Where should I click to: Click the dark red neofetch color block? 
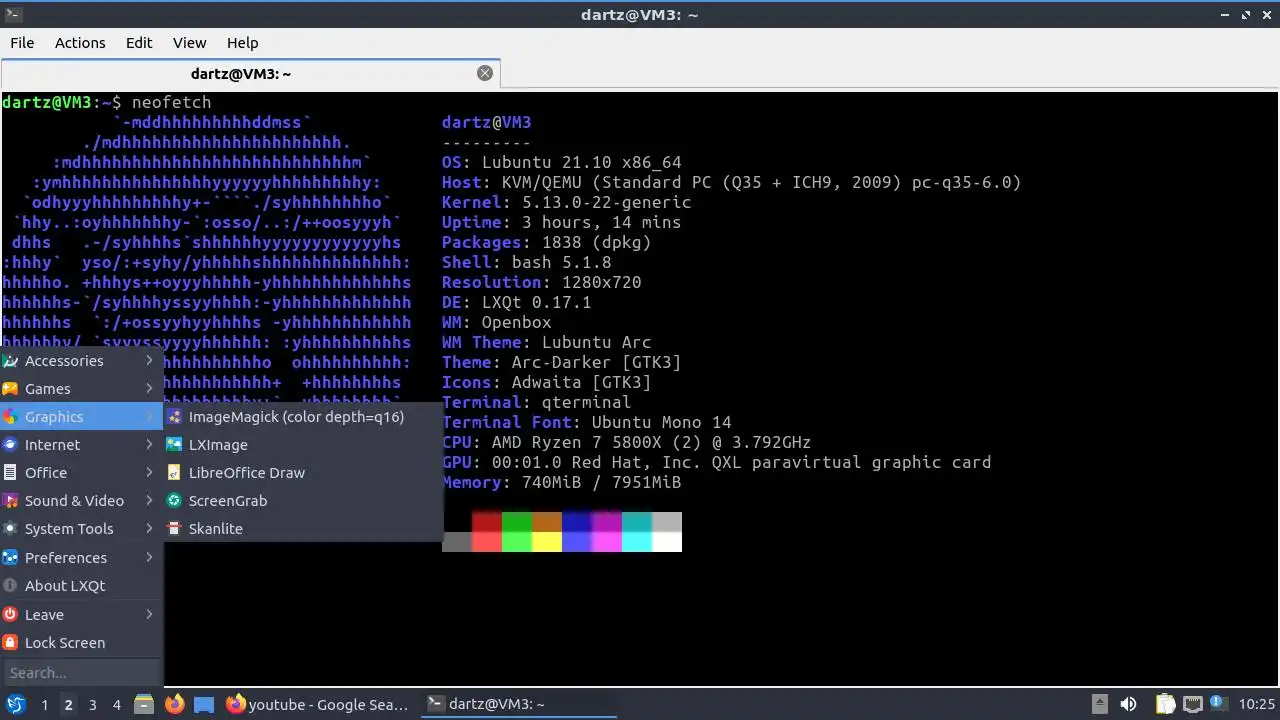487,522
